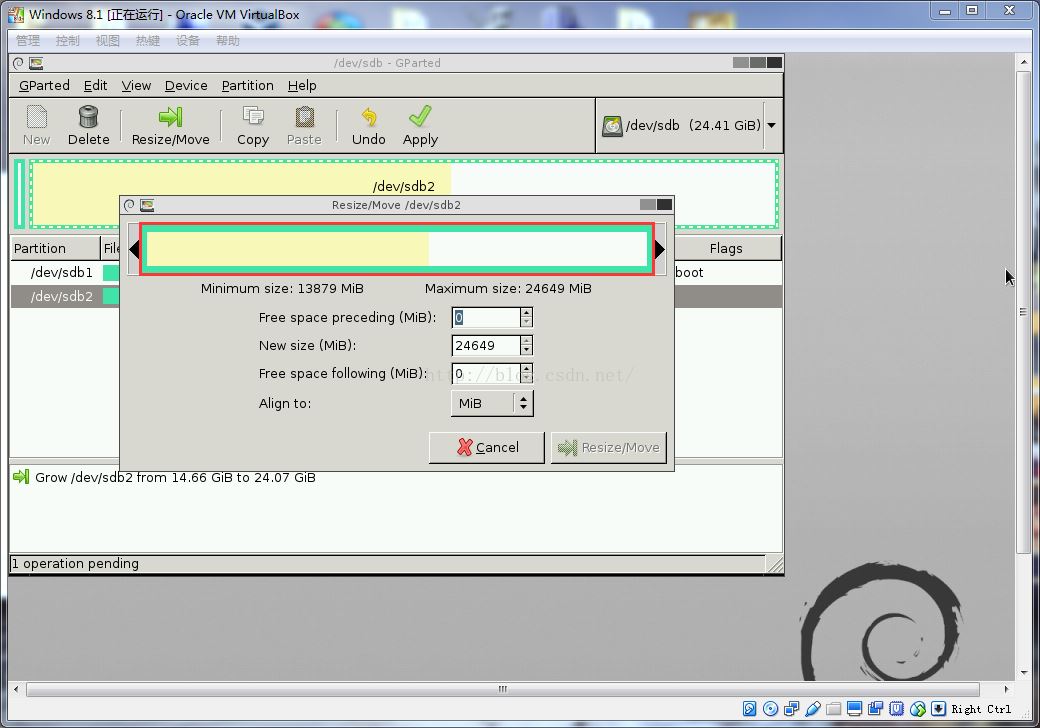Click the New partition toolbar icon

(x=36, y=126)
